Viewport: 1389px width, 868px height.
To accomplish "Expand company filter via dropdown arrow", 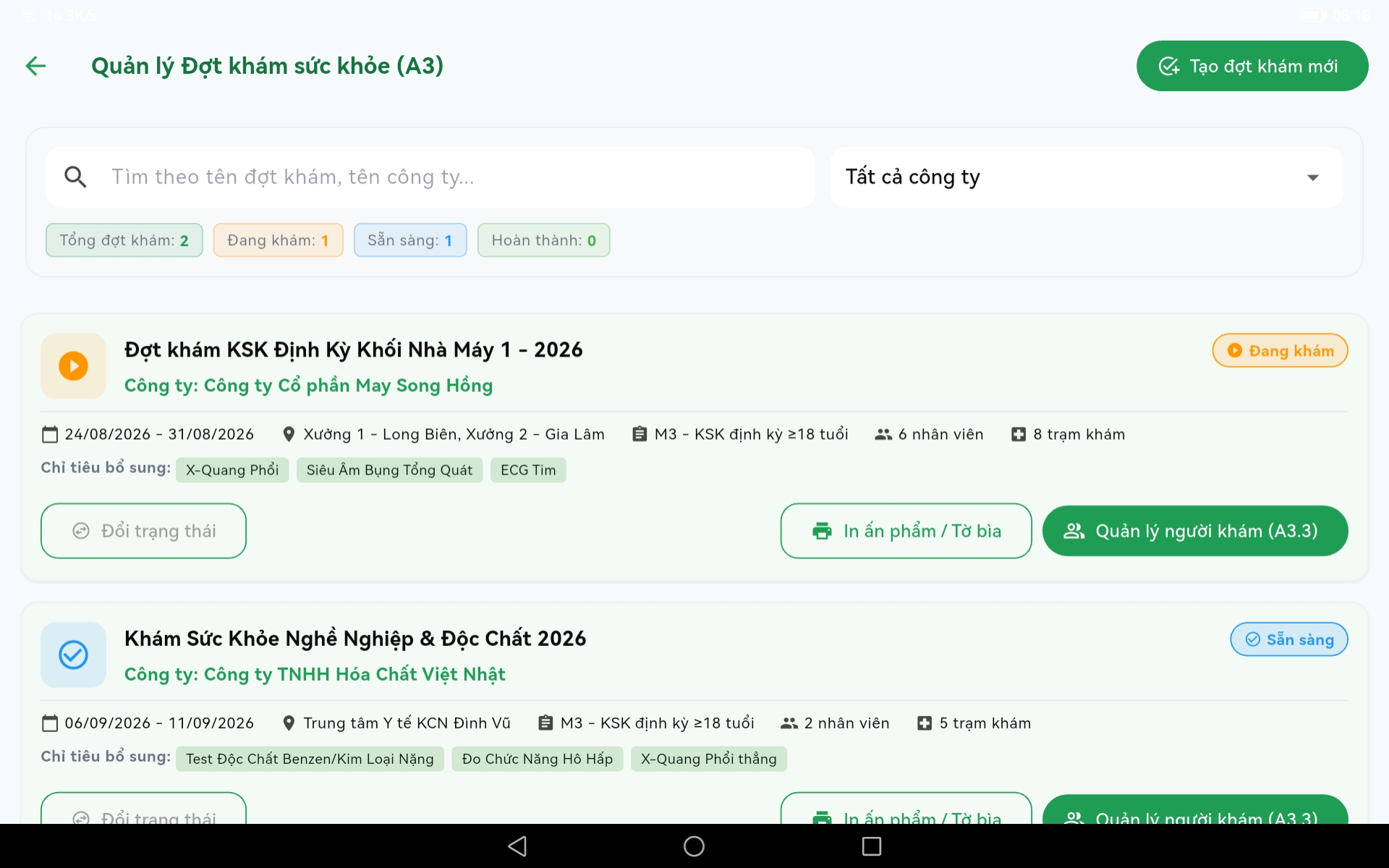I will pos(1312,177).
